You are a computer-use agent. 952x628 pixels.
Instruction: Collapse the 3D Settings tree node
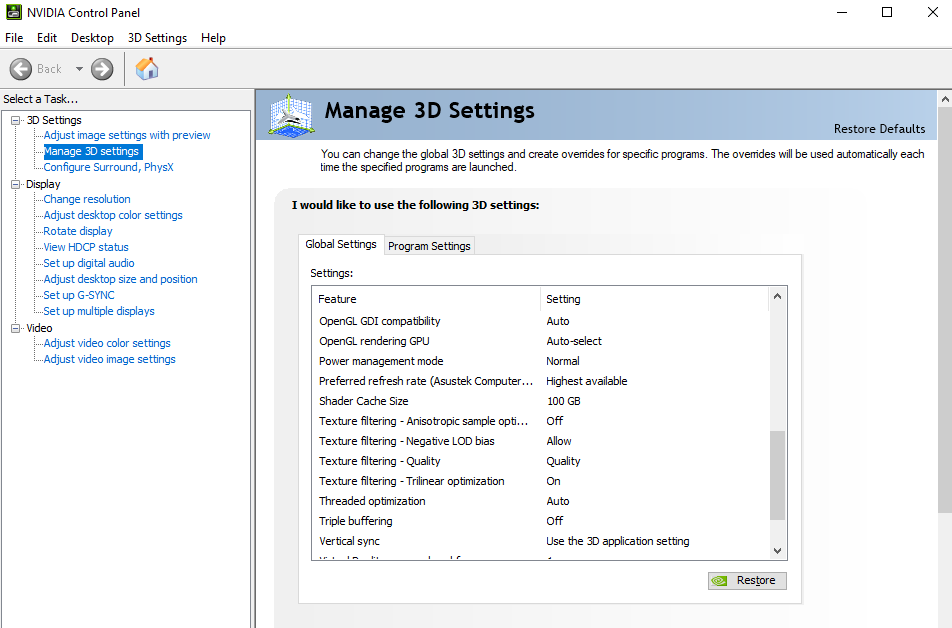point(16,120)
